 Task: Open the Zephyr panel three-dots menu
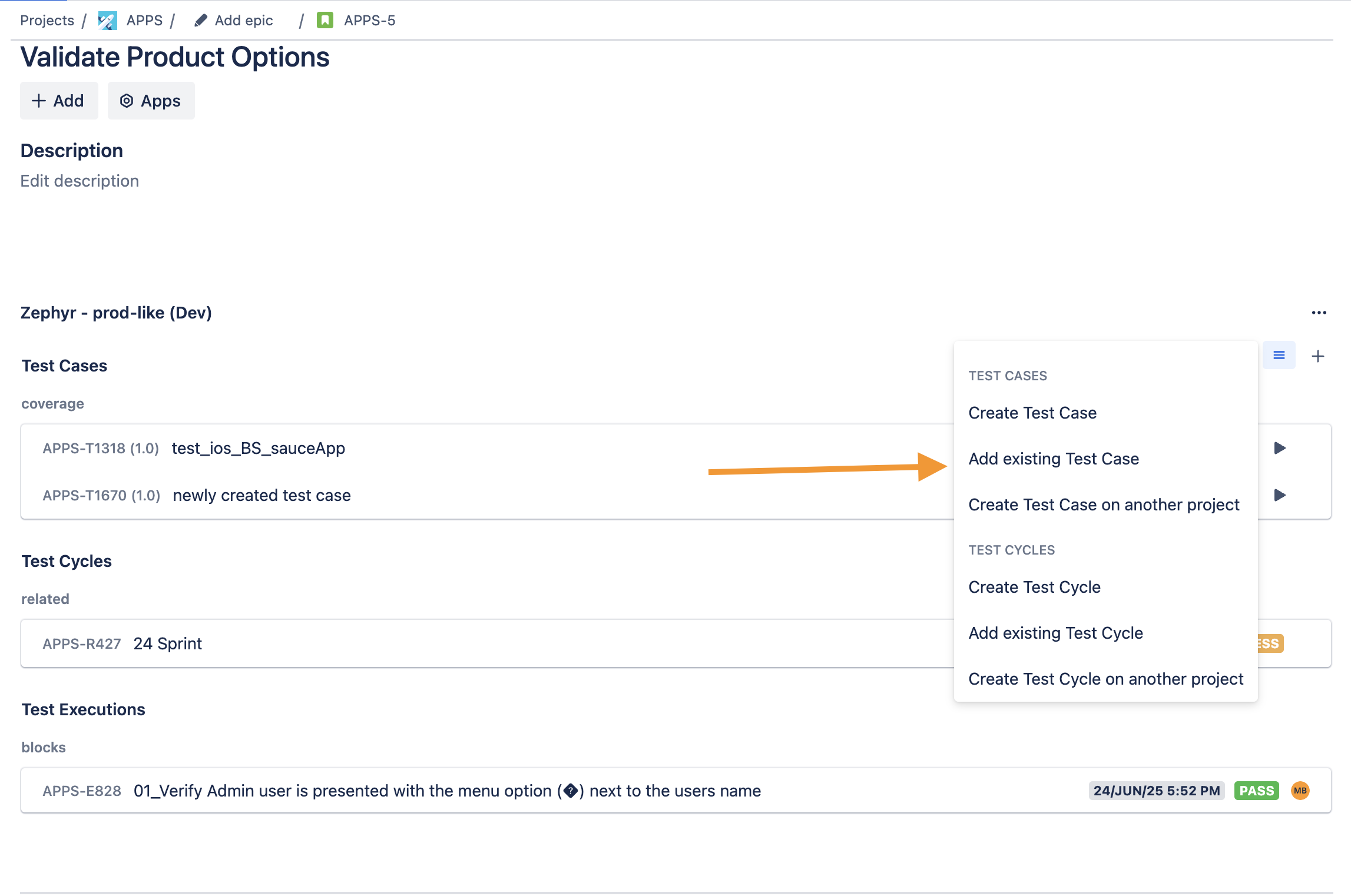coord(1319,313)
